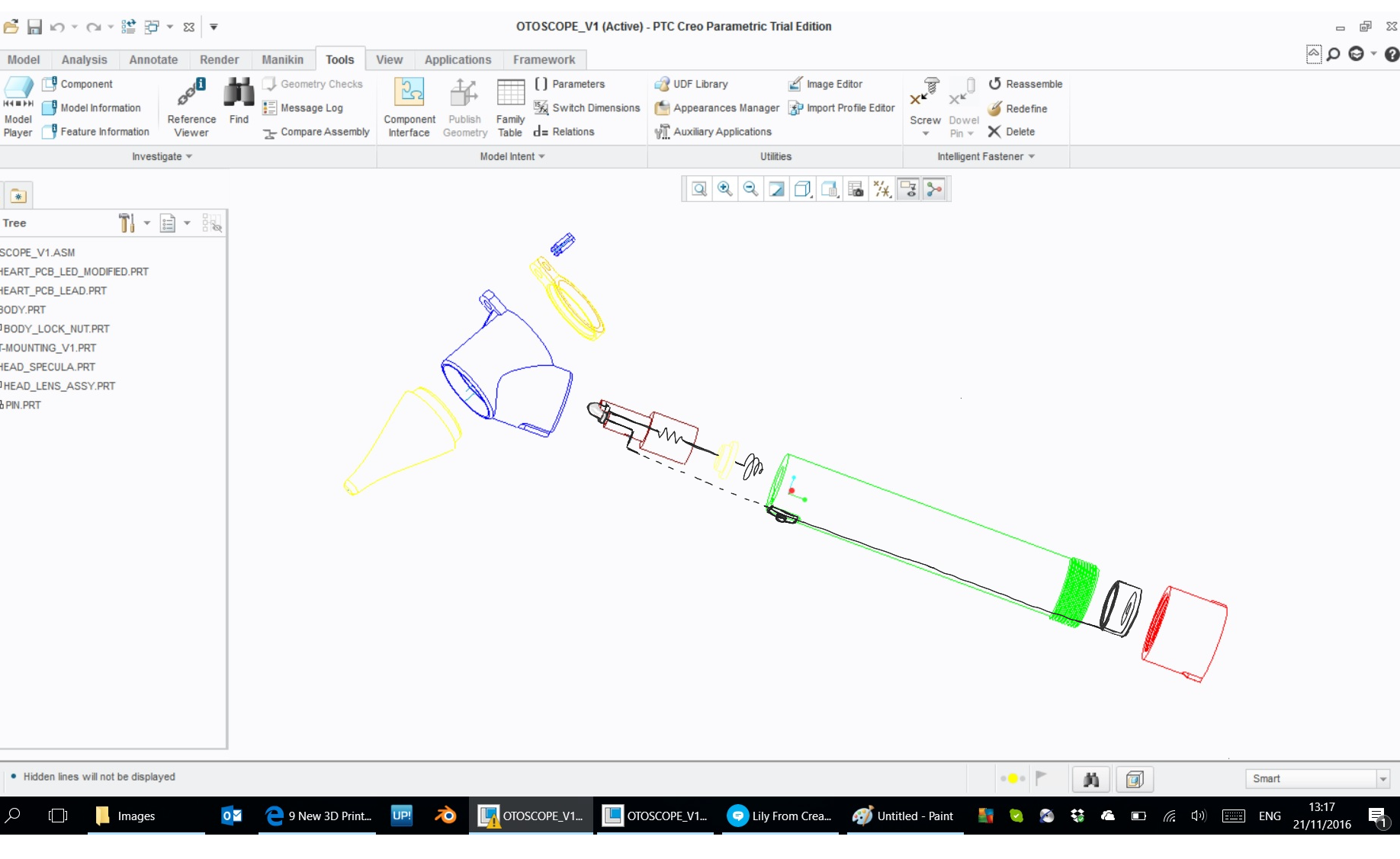Click the Open file icon
1400x859 pixels.
[11, 27]
